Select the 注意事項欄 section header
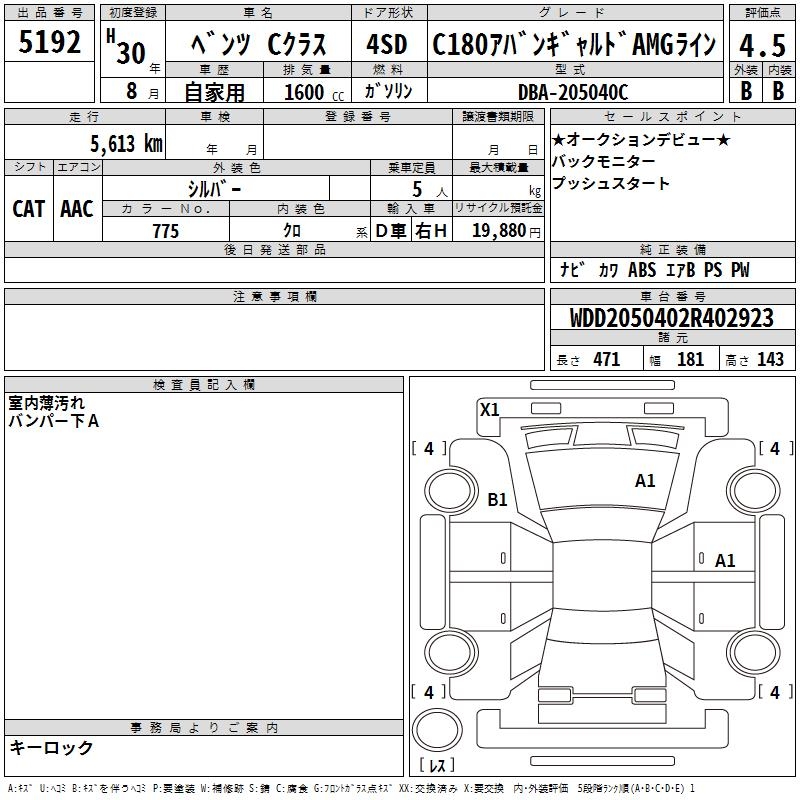This screenshot has width=800, height=800. click(x=275, y=296)
